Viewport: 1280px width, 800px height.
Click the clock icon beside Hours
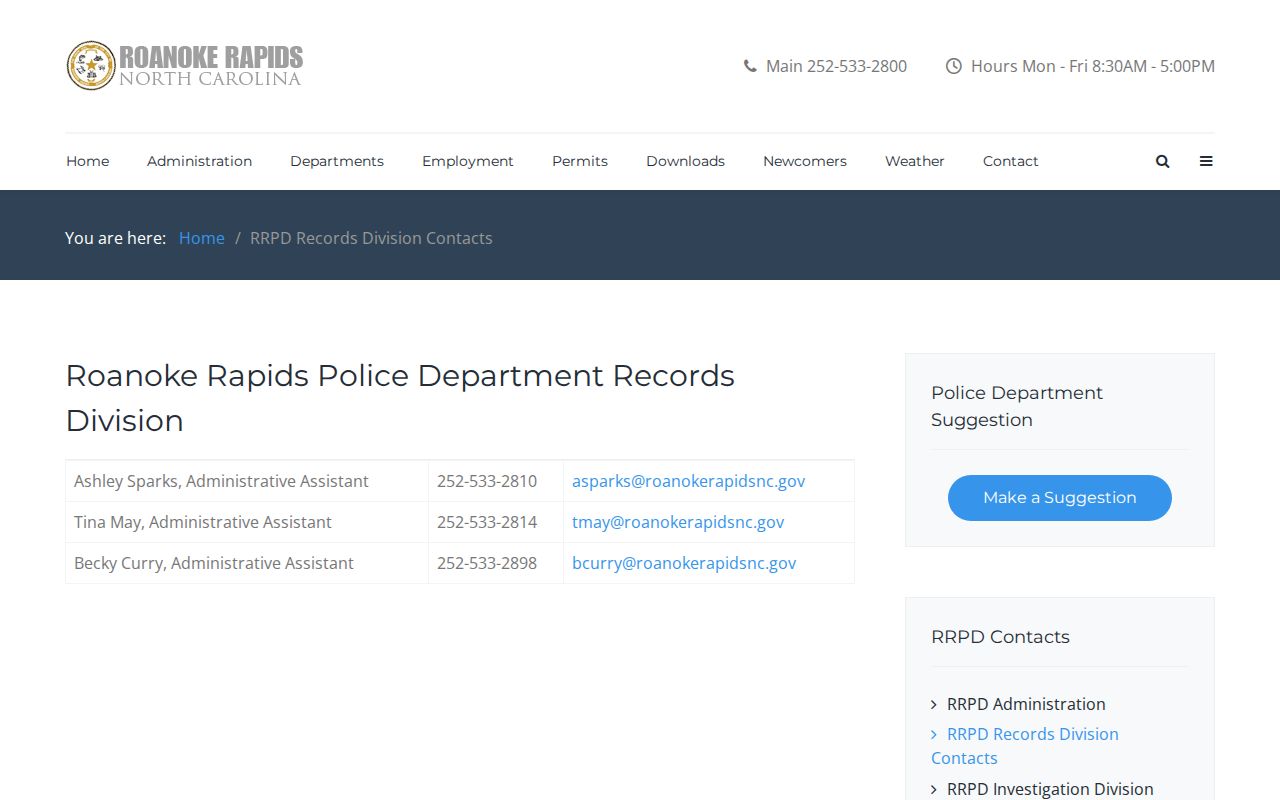[954, 66]
